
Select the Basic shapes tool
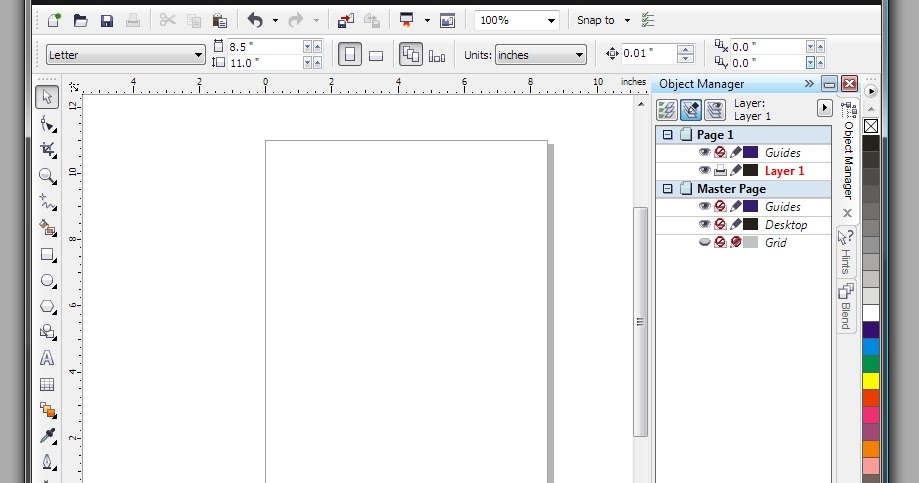tap(47, 332)
